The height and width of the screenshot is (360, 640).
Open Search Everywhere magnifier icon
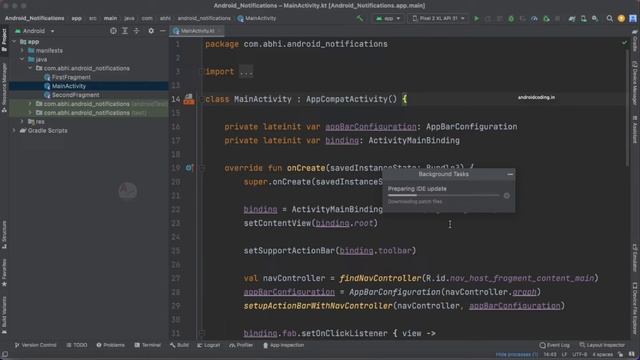(609, 18)
